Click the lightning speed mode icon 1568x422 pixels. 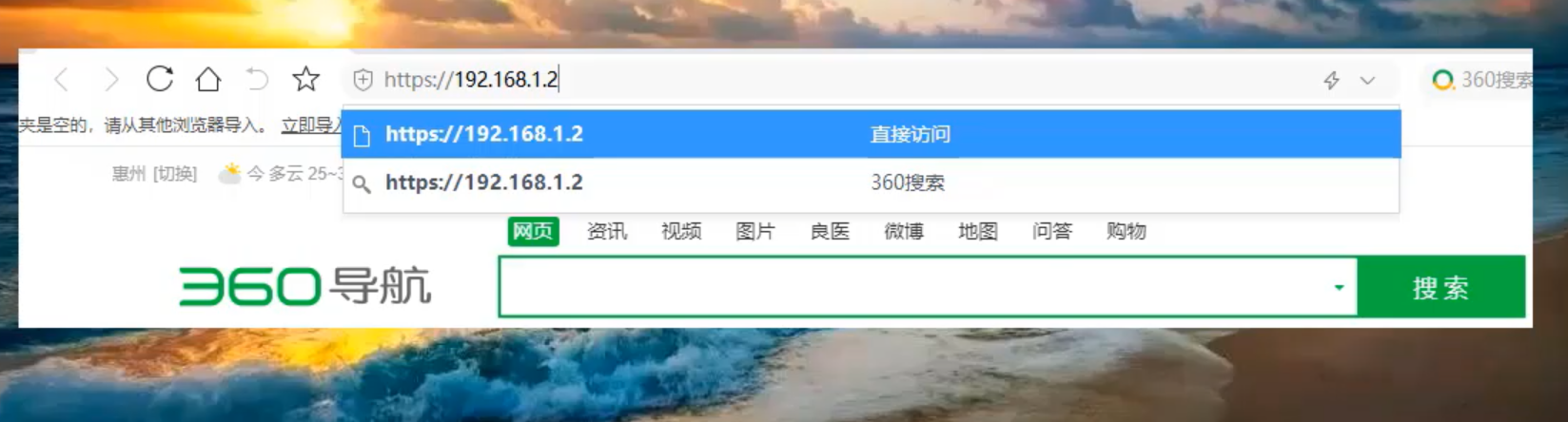point(1331,81)
